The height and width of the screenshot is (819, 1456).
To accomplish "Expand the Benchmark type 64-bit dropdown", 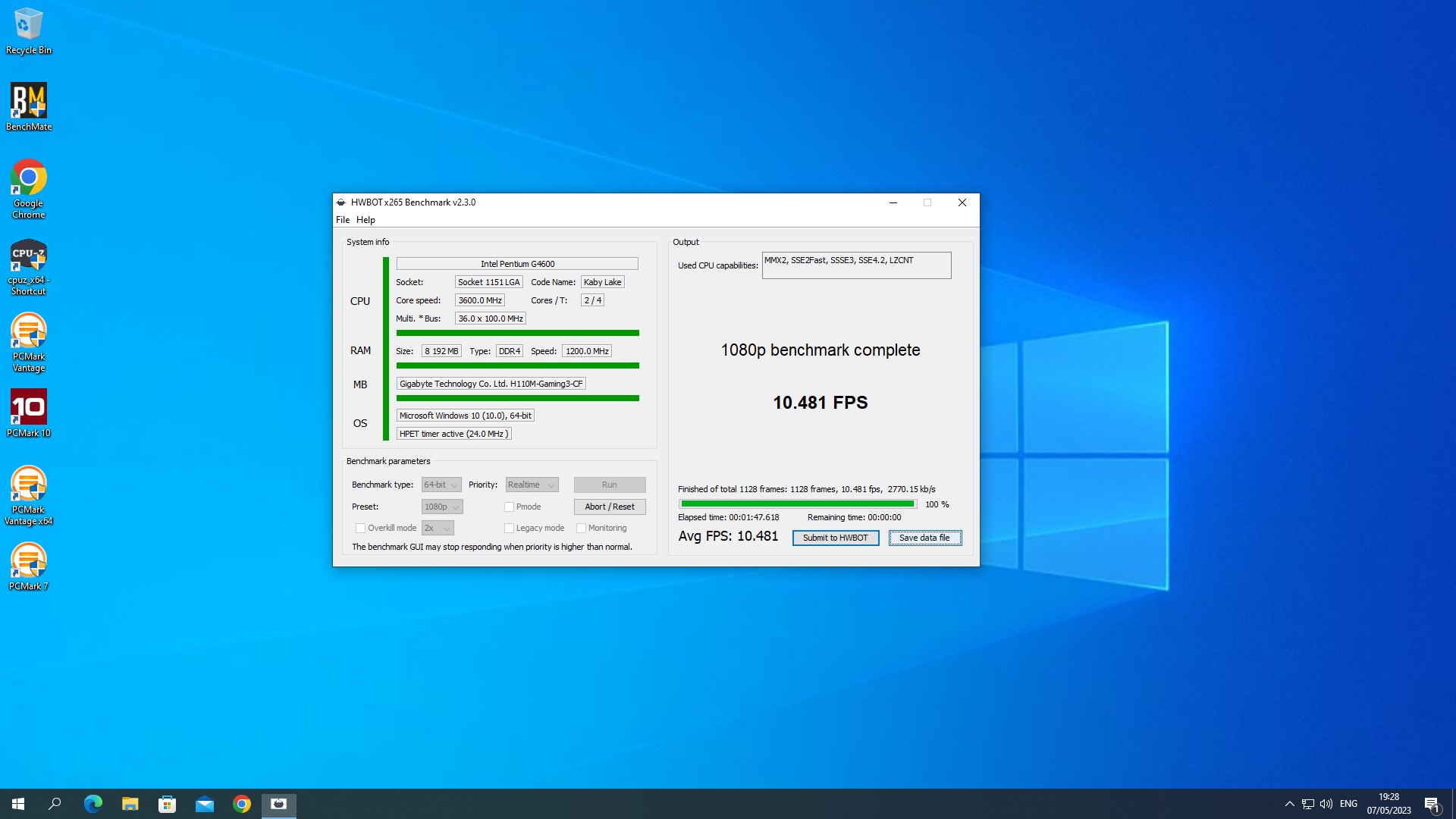I will 441,485.
